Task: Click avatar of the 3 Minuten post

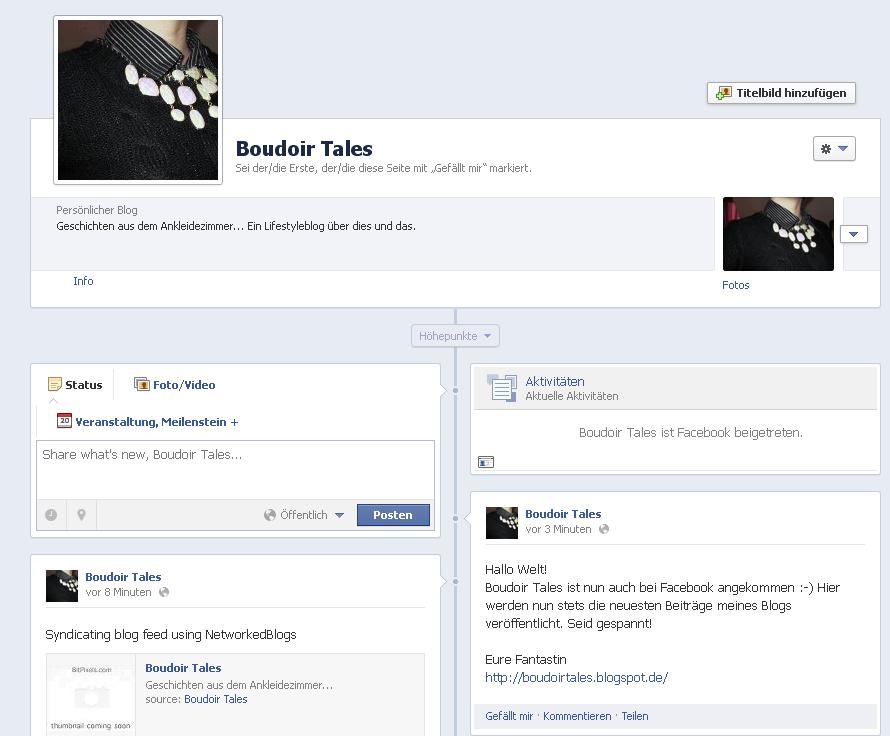Action: (x=502, y=523)
